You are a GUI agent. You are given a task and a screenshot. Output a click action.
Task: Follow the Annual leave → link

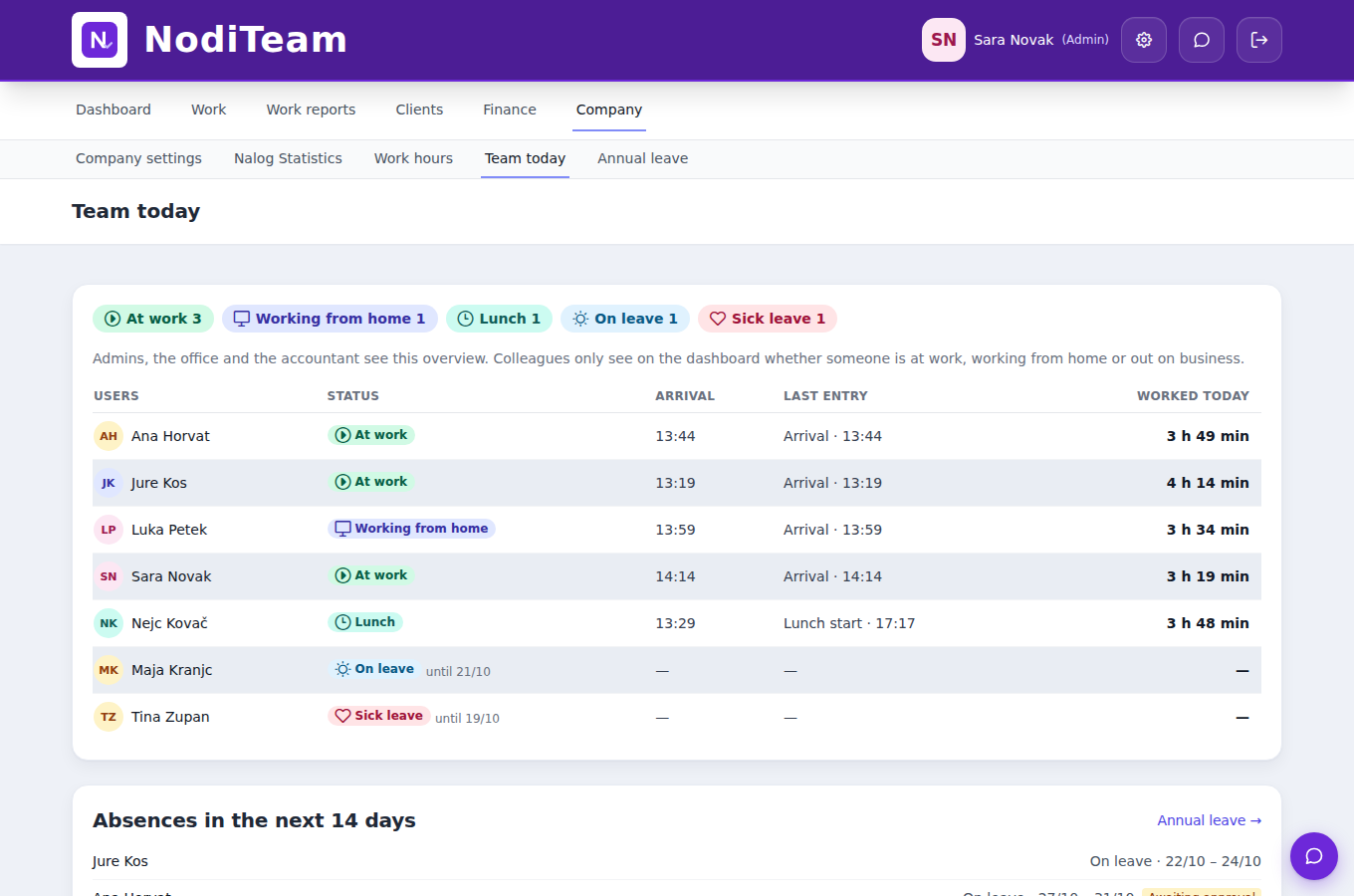[1209, 820]
